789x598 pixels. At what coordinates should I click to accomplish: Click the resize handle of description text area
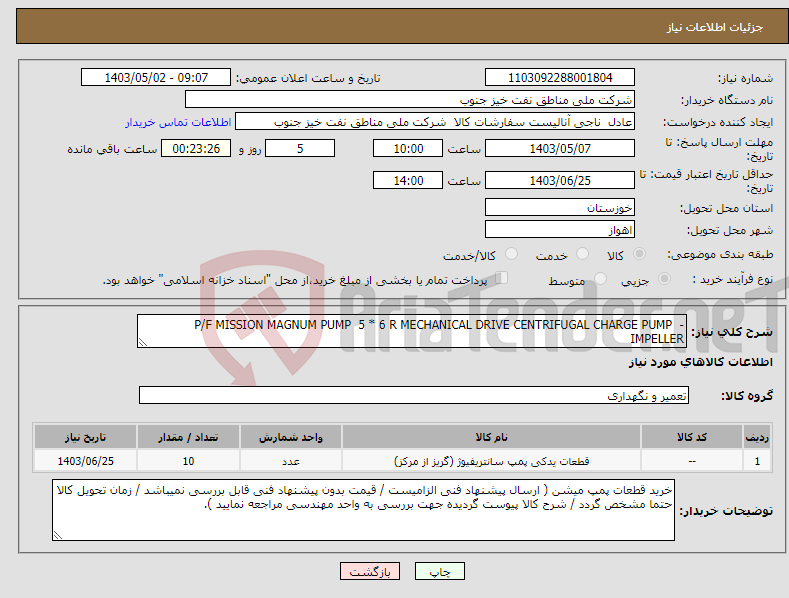pos(142,342)
